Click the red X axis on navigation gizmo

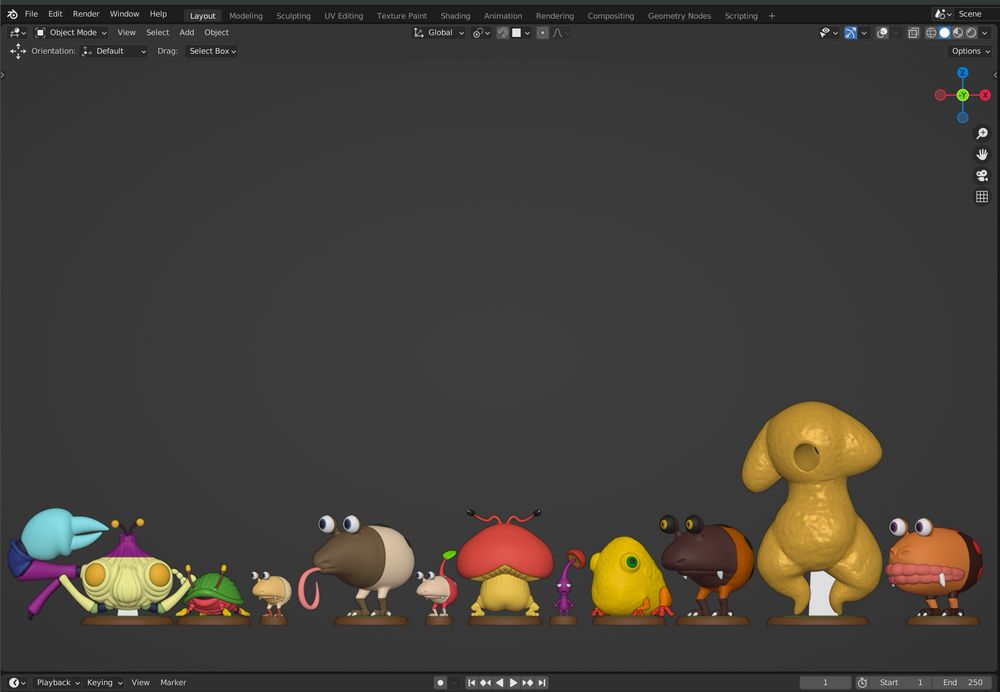985,95
